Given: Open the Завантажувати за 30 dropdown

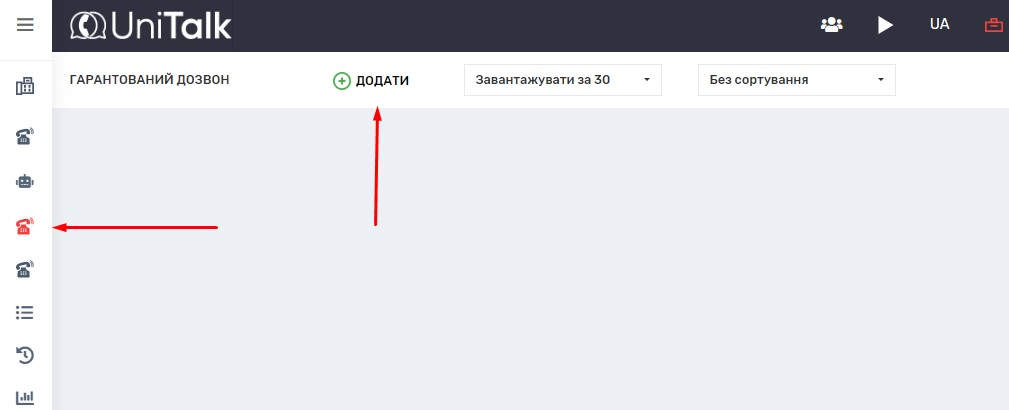Looking at the screenshot, I should [562, 80].
